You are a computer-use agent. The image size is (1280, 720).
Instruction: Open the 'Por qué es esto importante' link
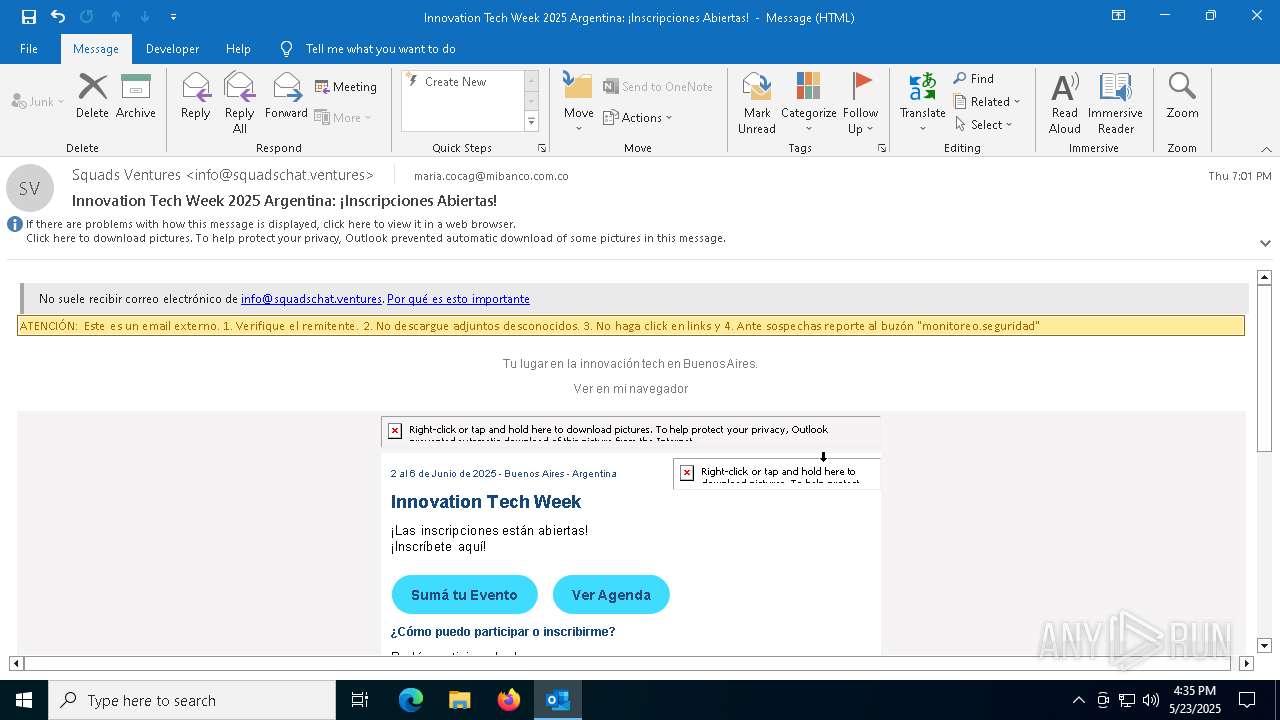point(458,299)
